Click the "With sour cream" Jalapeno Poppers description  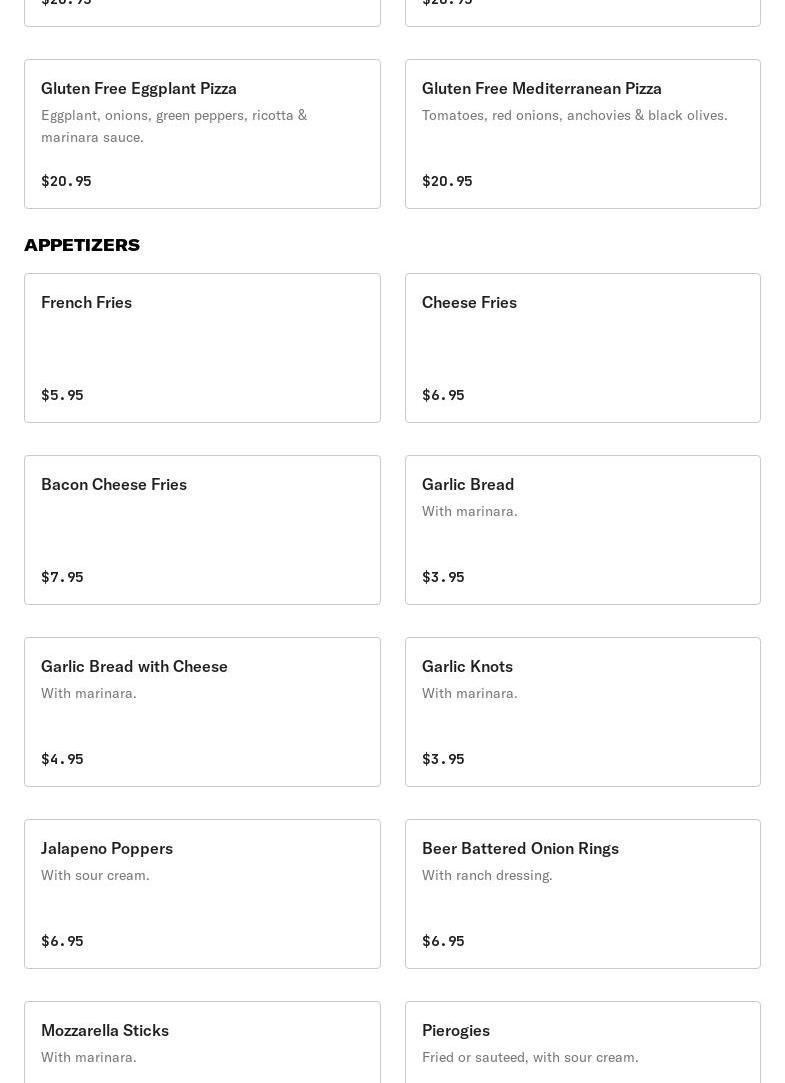pos(95,875)
